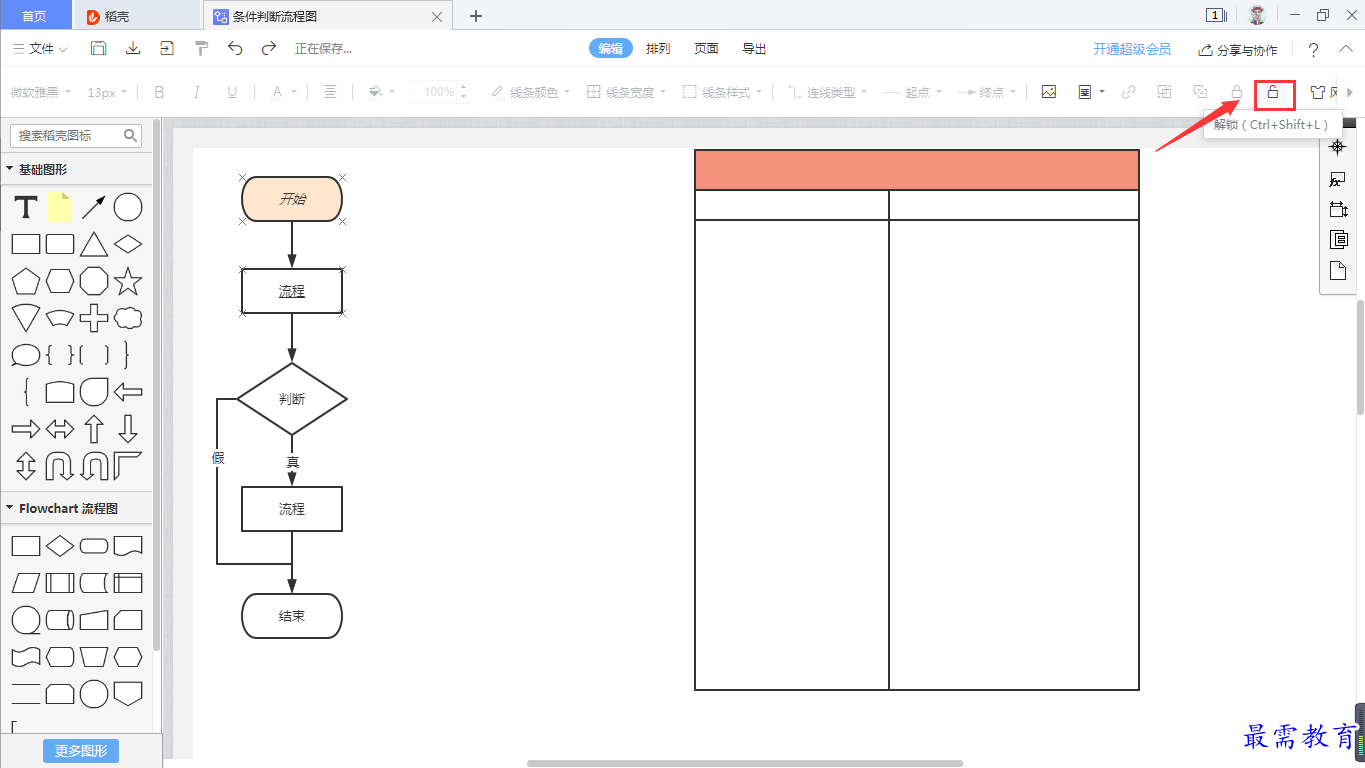Image resolution: width=1365 pixels, height=768 pixels.
Task: Switch to the 排列 tab
Action: (x=658, y=49)
